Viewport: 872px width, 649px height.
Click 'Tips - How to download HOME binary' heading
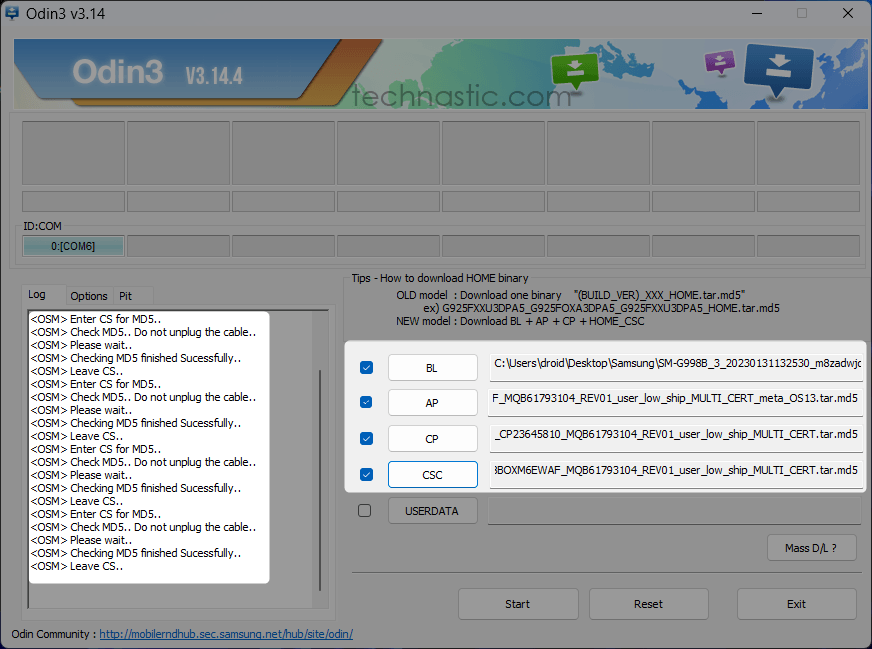(439, 278)
